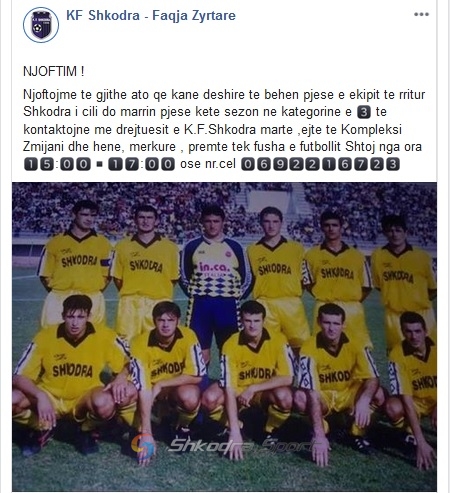Open the three-dot post options menu
453x493 pixels.
421,14
